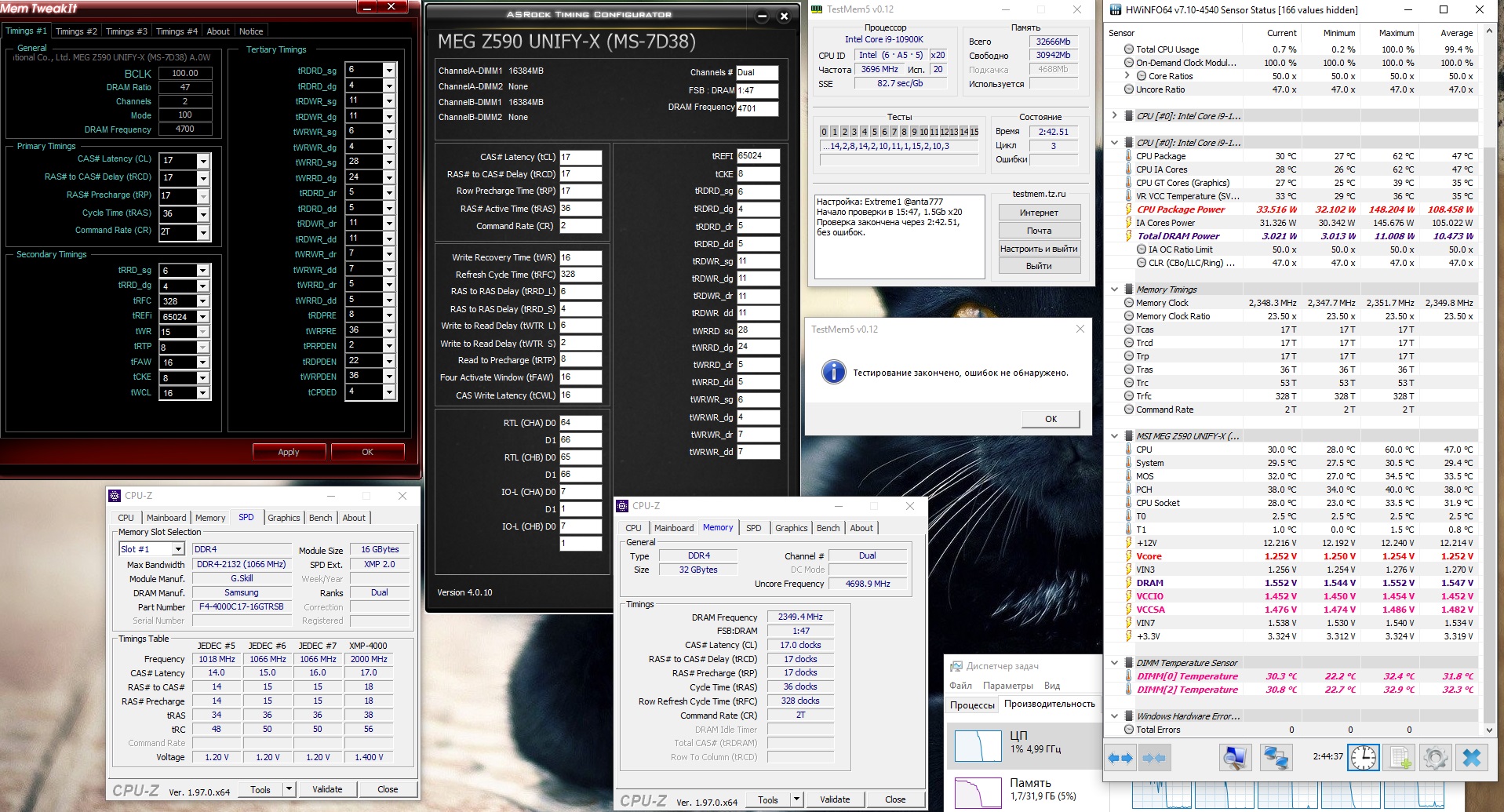This screenshot has height=812, width=1504.
Task: Open HWiNFO settings gear icon
Action: pos(1436,758)
